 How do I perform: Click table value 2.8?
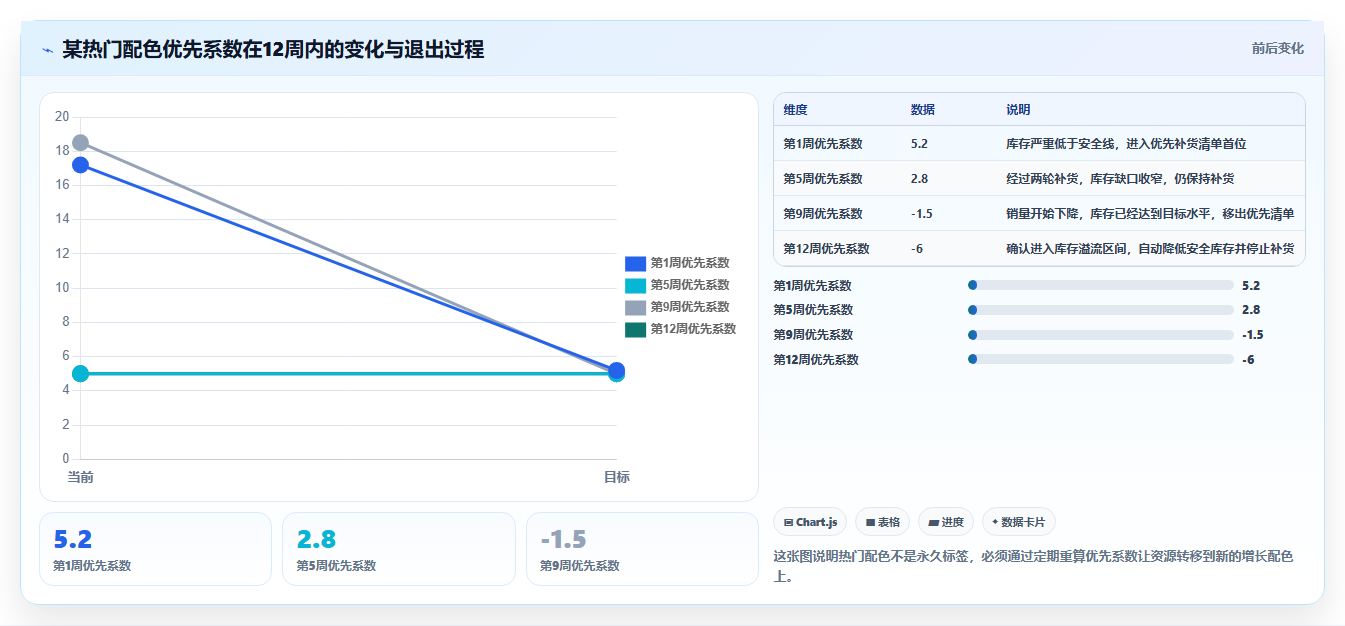[919, 179]
